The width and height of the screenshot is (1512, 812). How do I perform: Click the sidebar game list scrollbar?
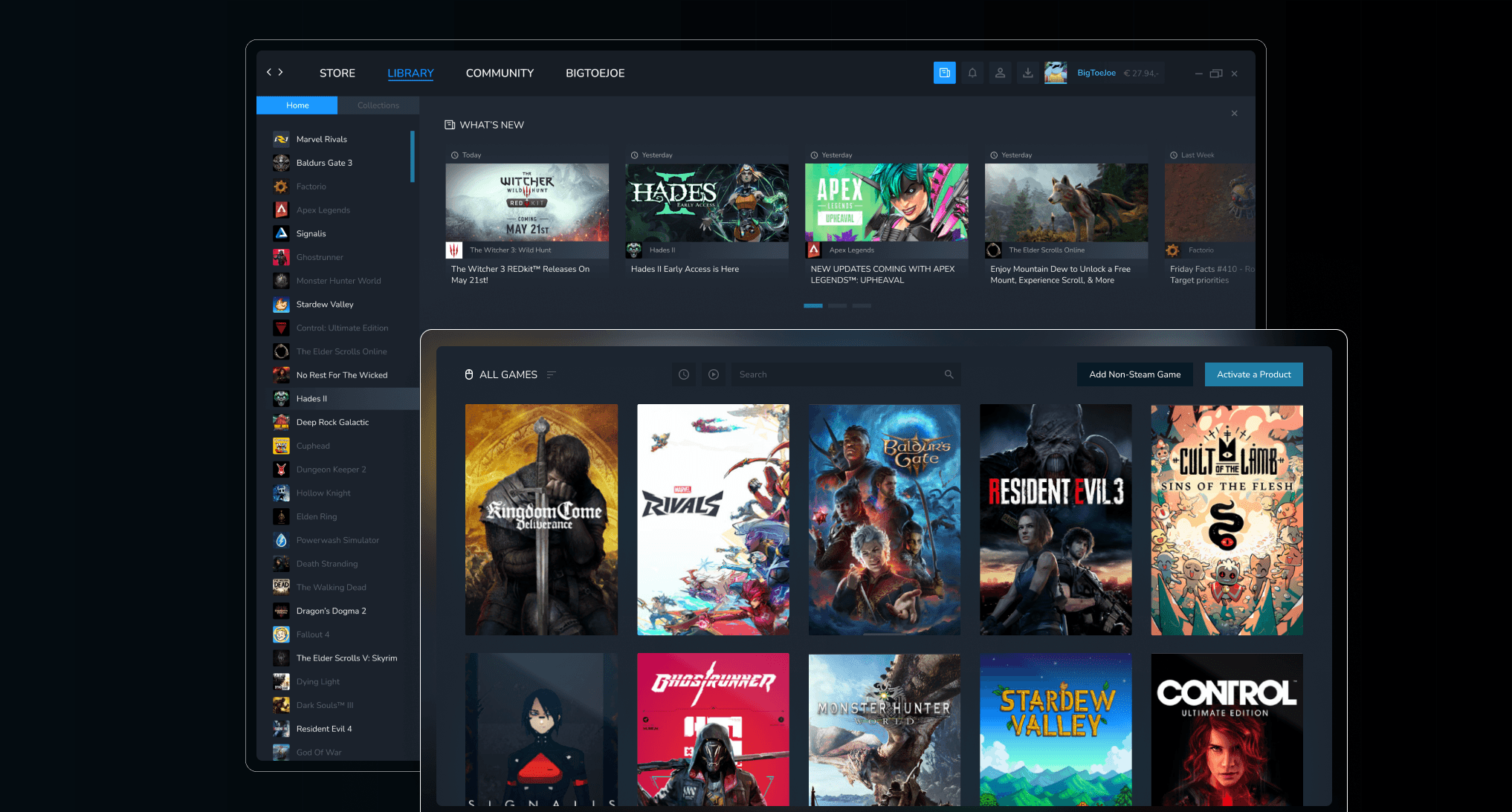click(412, 157)
